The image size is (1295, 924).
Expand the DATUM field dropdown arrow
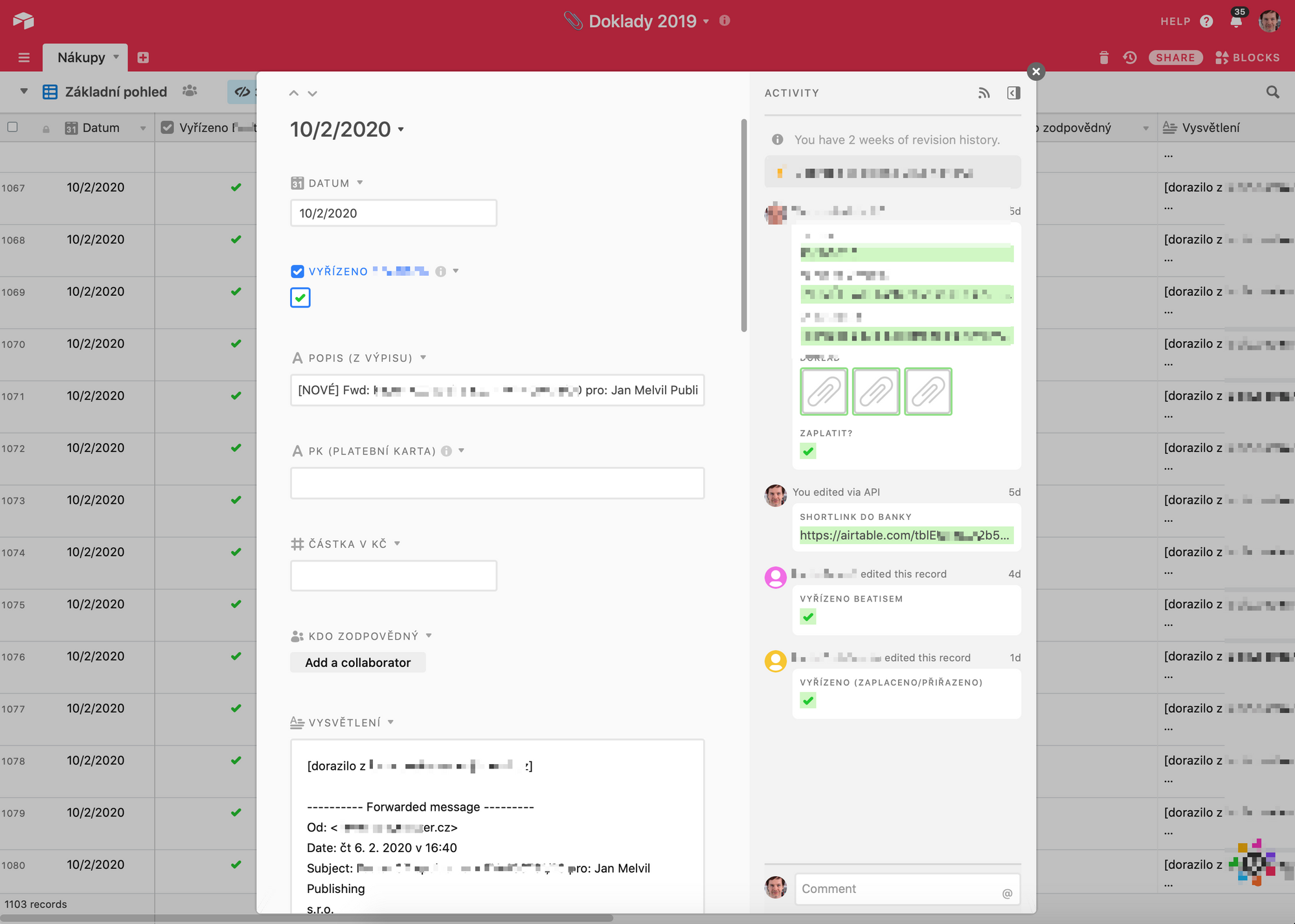pyautogui.click(x=360, y=183)
